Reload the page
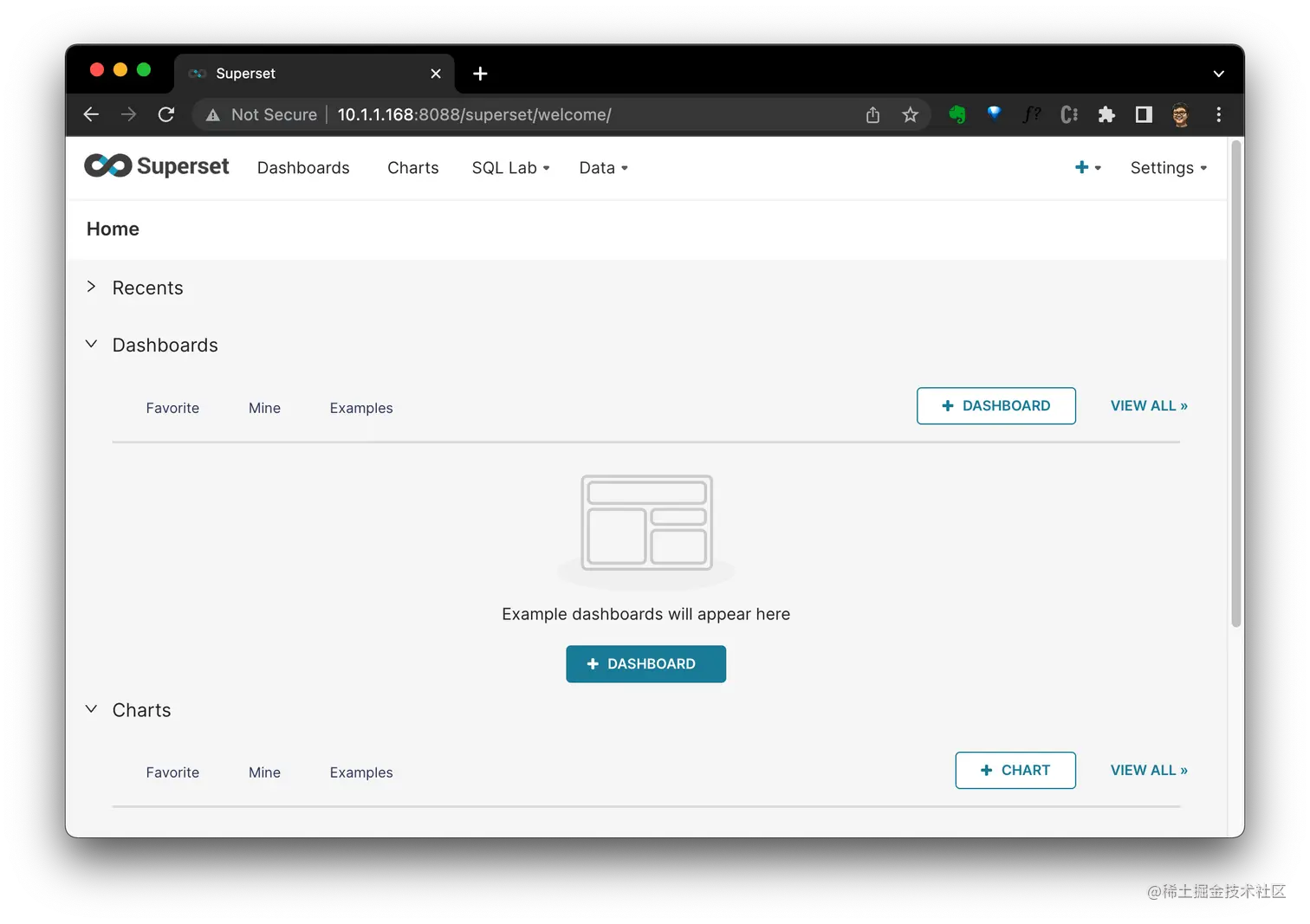Viewport: 1310px width, 924px height. 166,114
